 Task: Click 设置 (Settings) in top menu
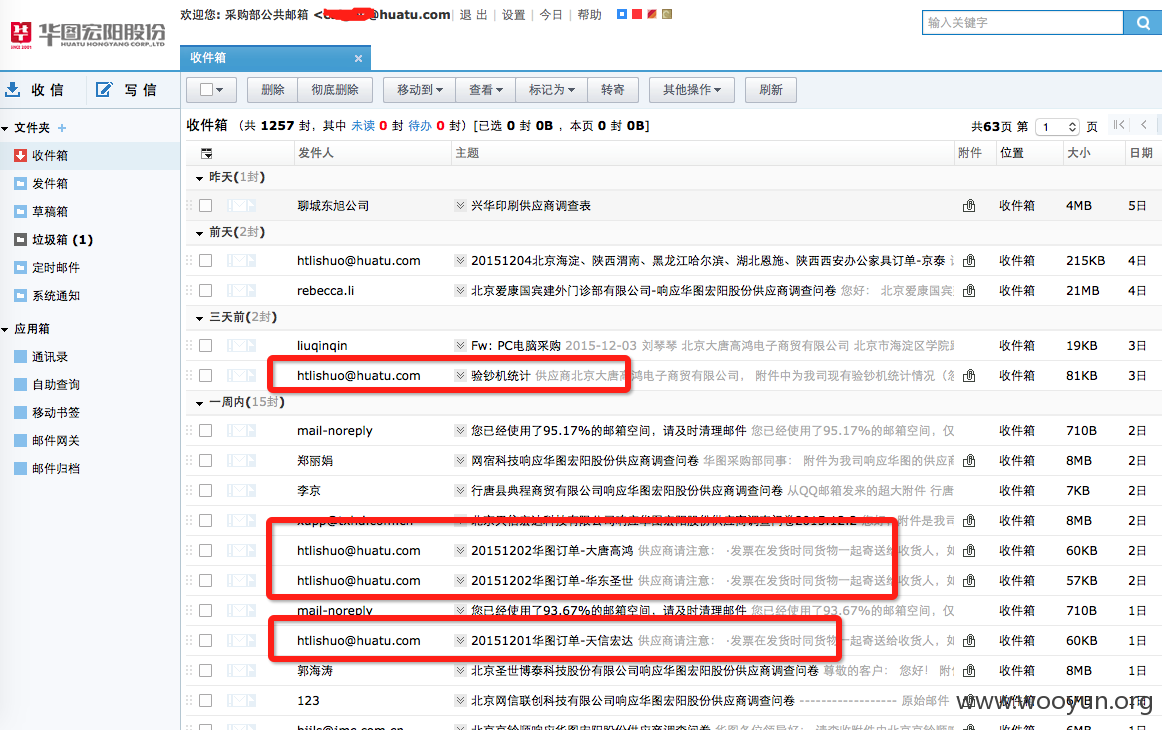pyautogui.click(x=514, y=15)
